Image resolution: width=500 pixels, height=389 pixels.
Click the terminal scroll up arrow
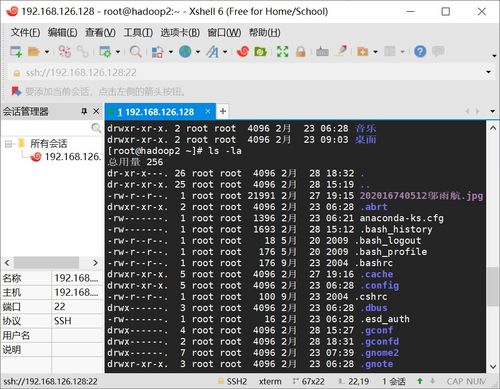(x=493, y=128)
